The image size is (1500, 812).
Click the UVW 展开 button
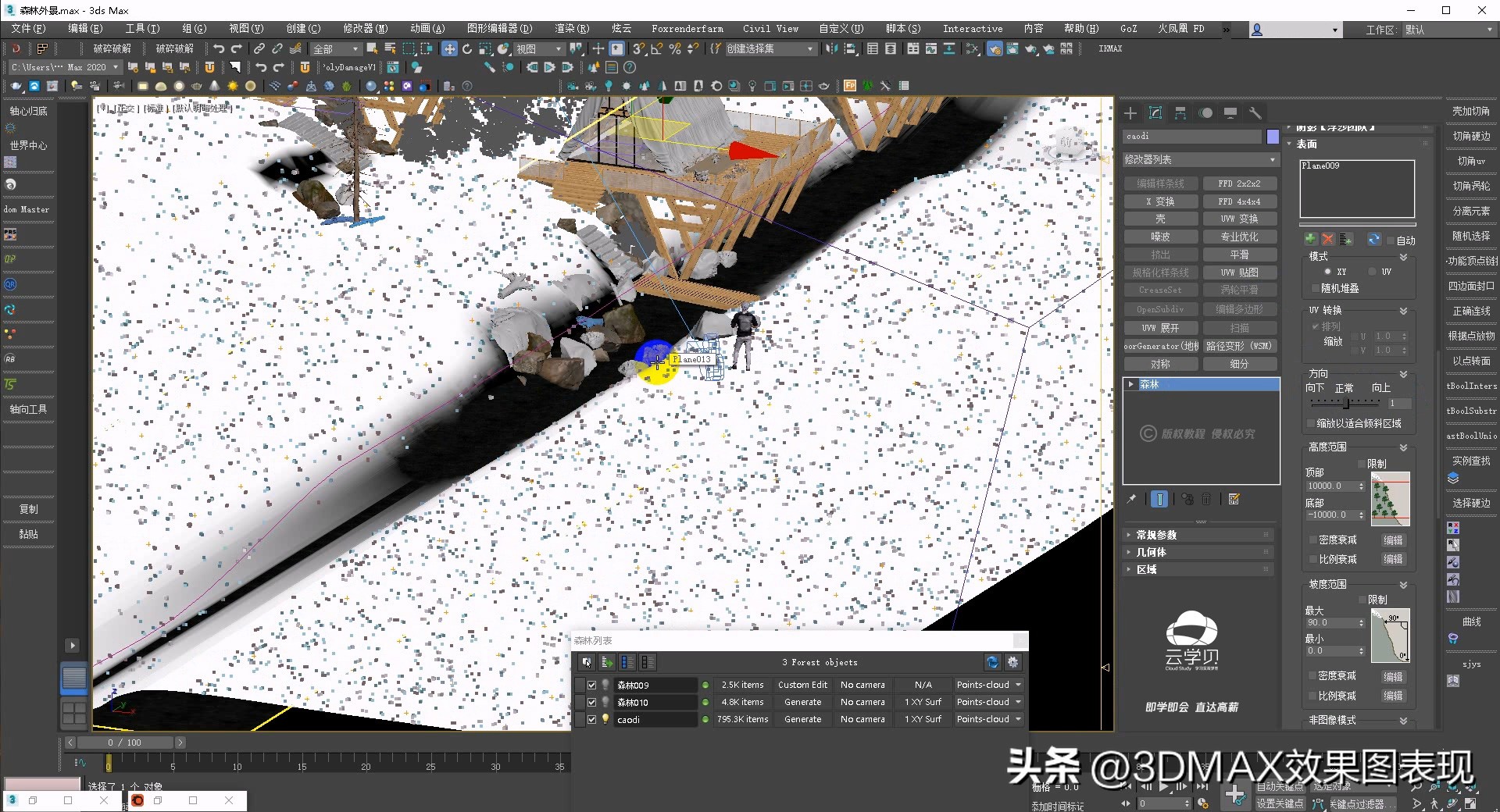pyautogui.click(x=1161, y=327)
